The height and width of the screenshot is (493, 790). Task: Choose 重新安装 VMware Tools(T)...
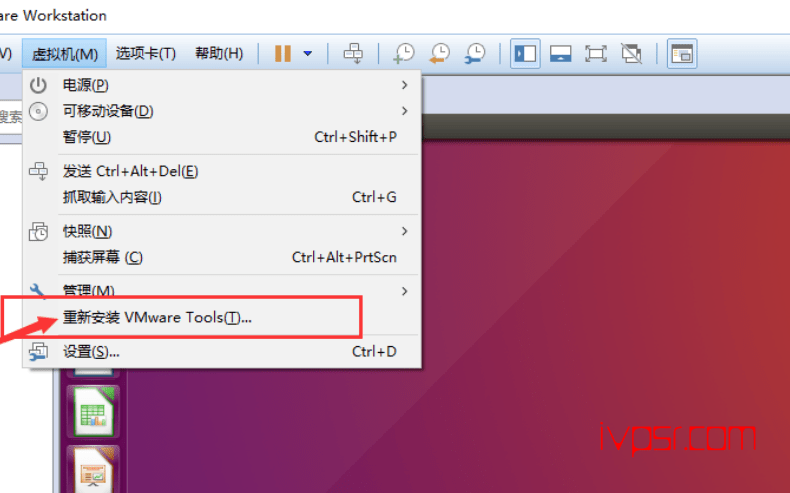click(x=222, y=317)
